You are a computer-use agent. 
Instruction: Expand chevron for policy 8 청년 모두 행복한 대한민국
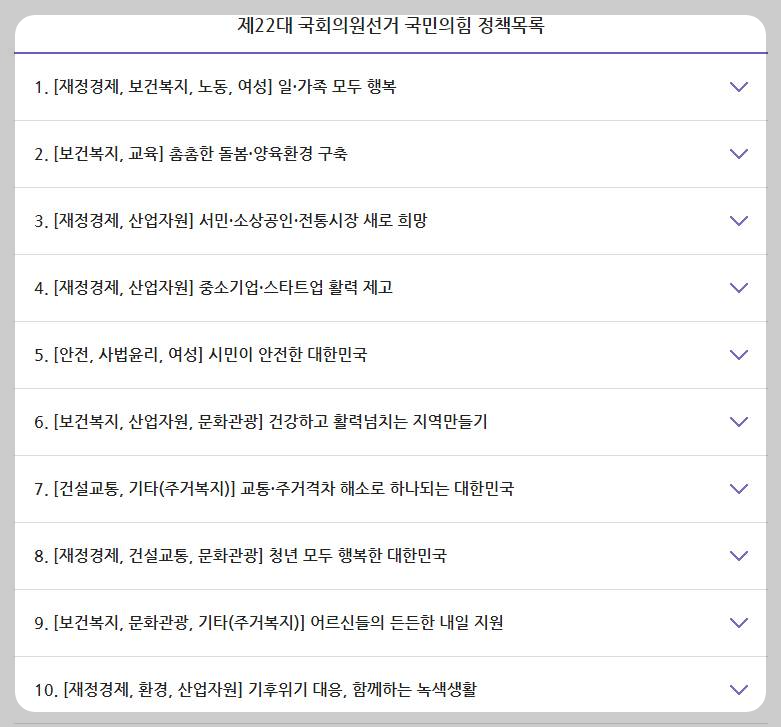click(738, 556)
